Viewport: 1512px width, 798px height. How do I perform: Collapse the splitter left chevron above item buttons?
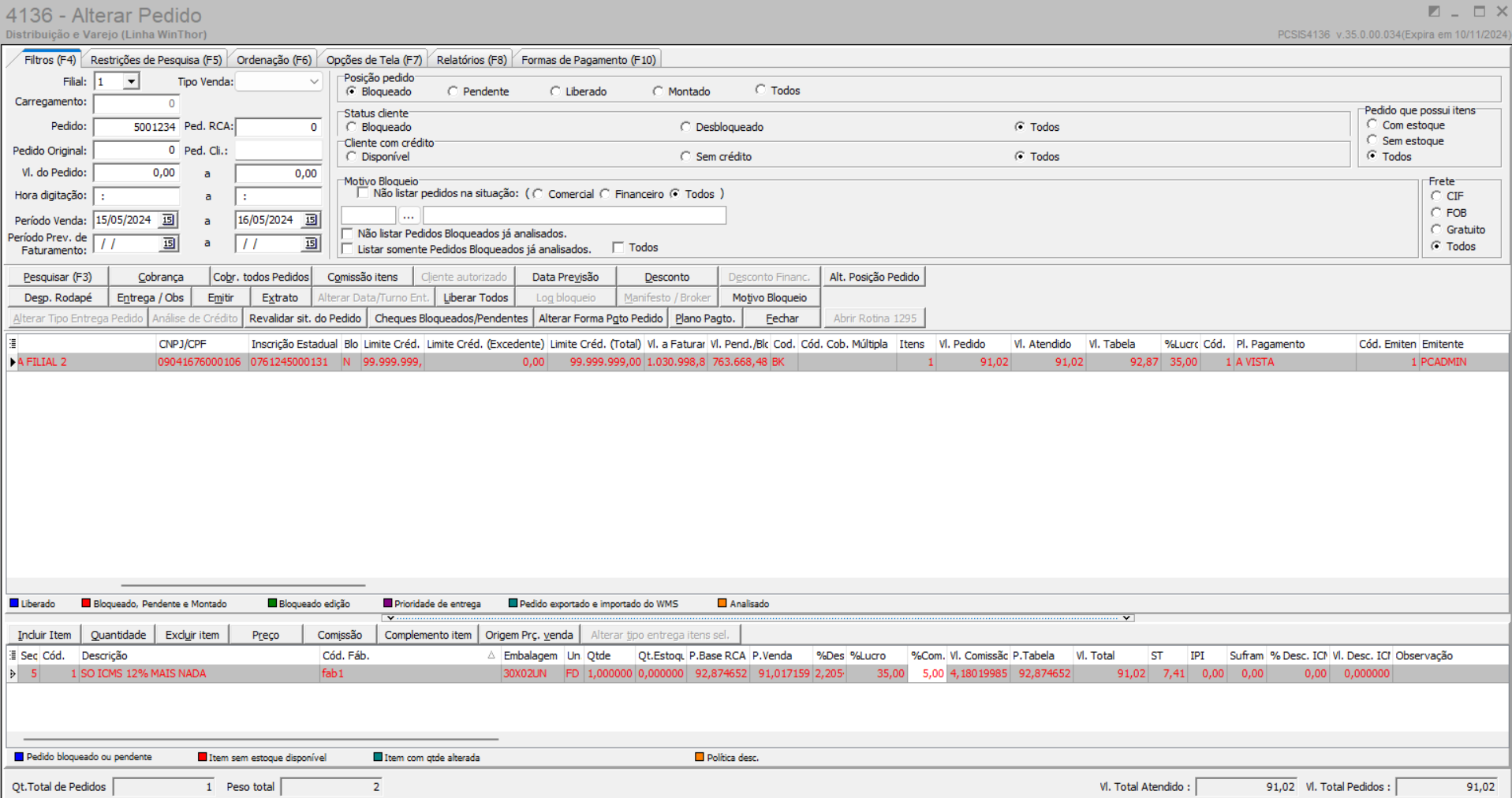pyautogui.click(x=390, y=618)
